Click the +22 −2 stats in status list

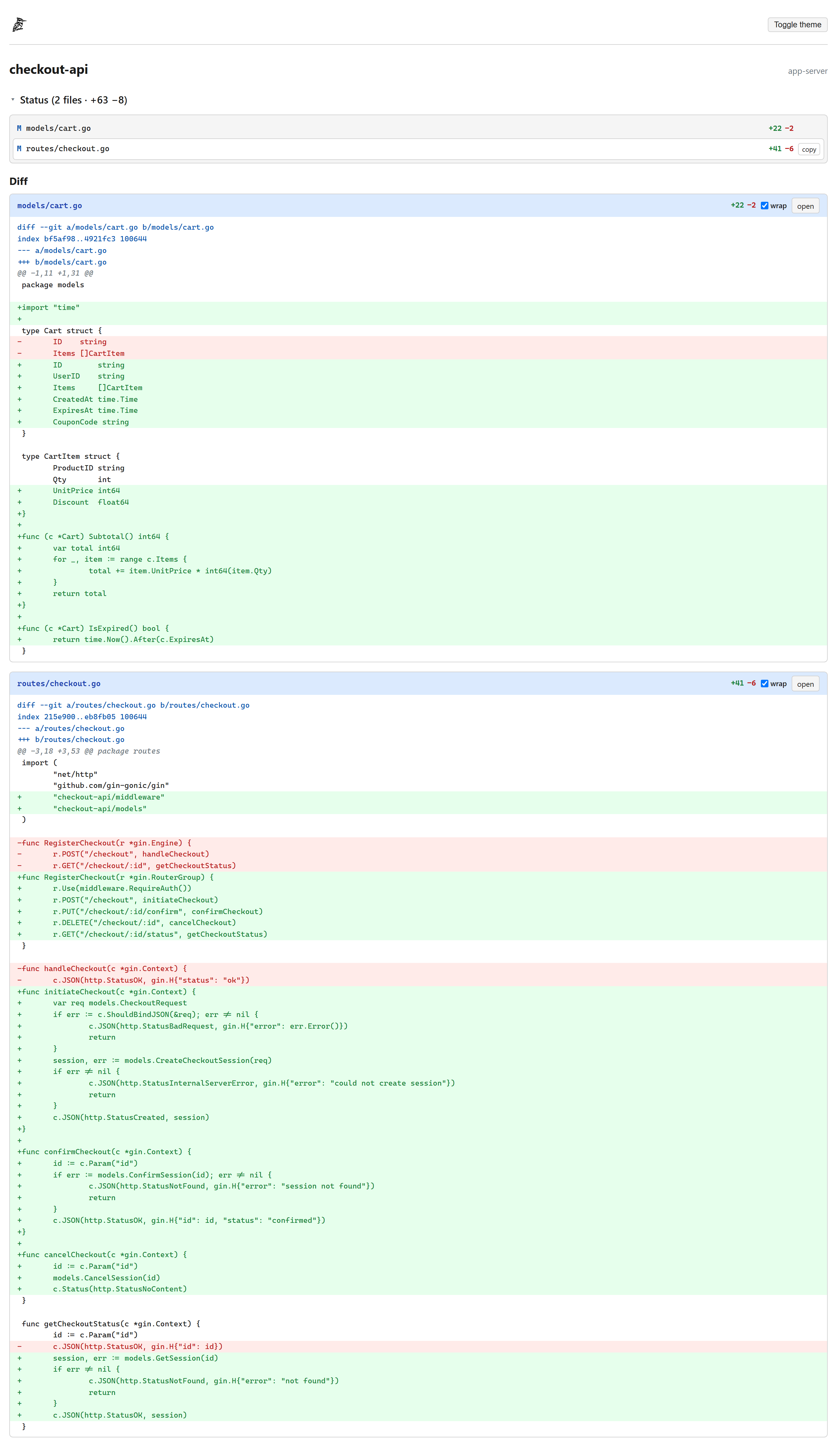tap(781, 128)
